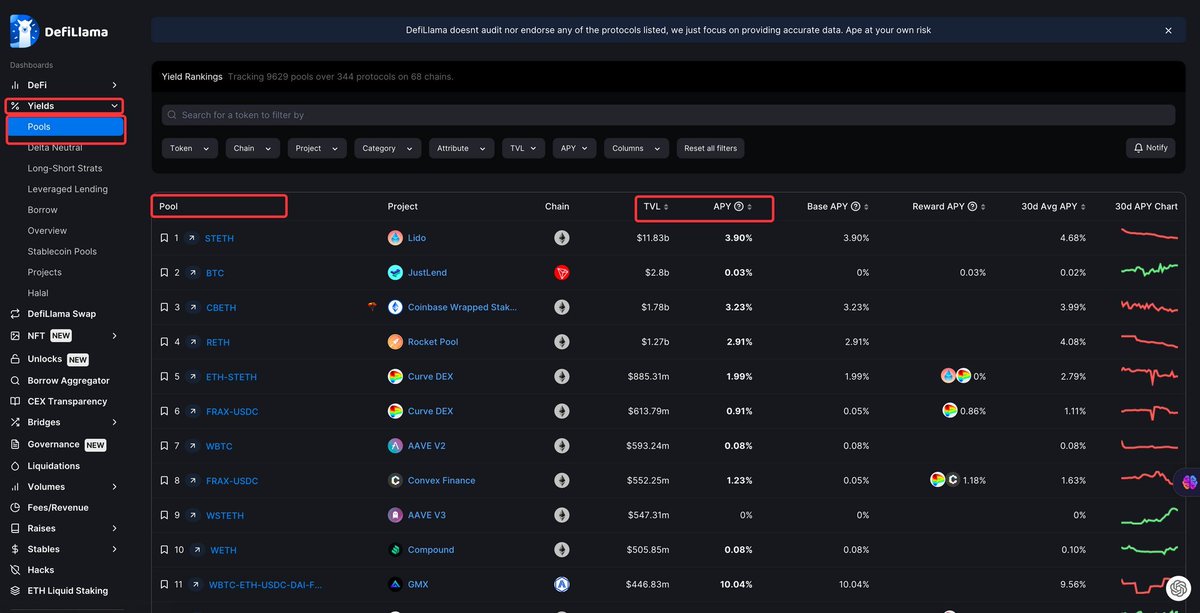The height and width of the screenshot is (613, 1200).
Task: Open the Curve DEX link in ETH-STETH row
Action: (430, 377)
